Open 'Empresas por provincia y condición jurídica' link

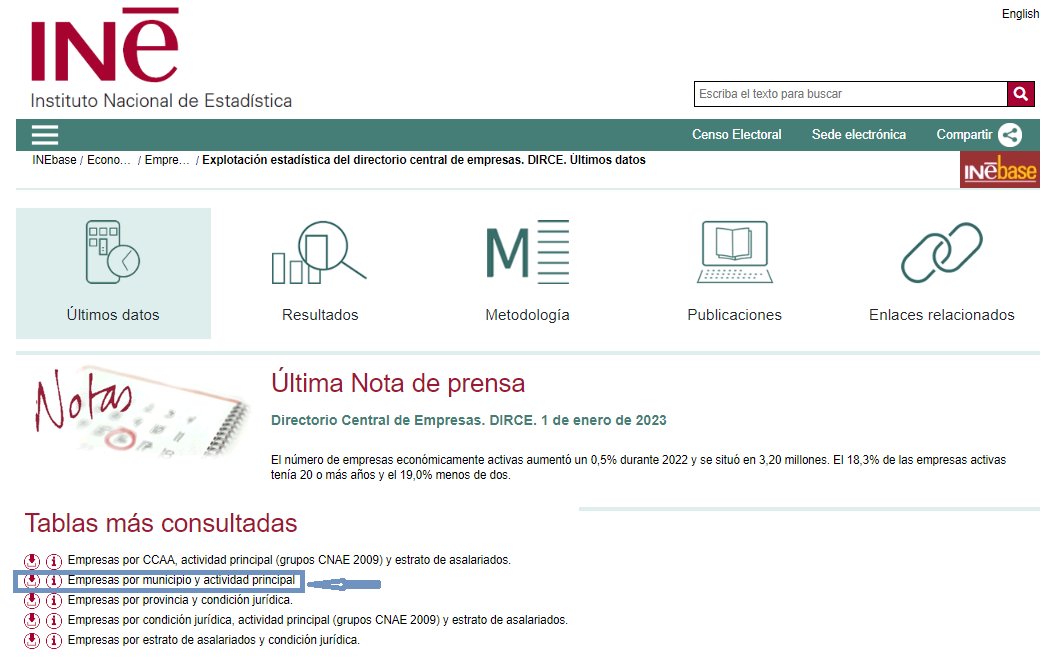(180, 600)
